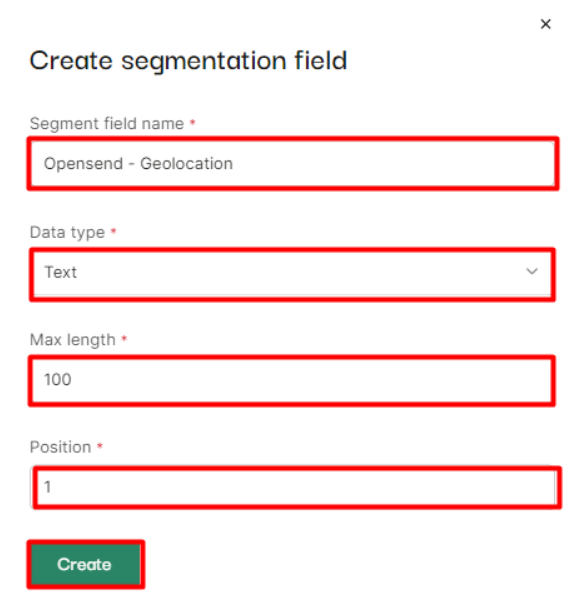Click the Data type label
This screenshot has height=610, width=577.
(67, 232)
